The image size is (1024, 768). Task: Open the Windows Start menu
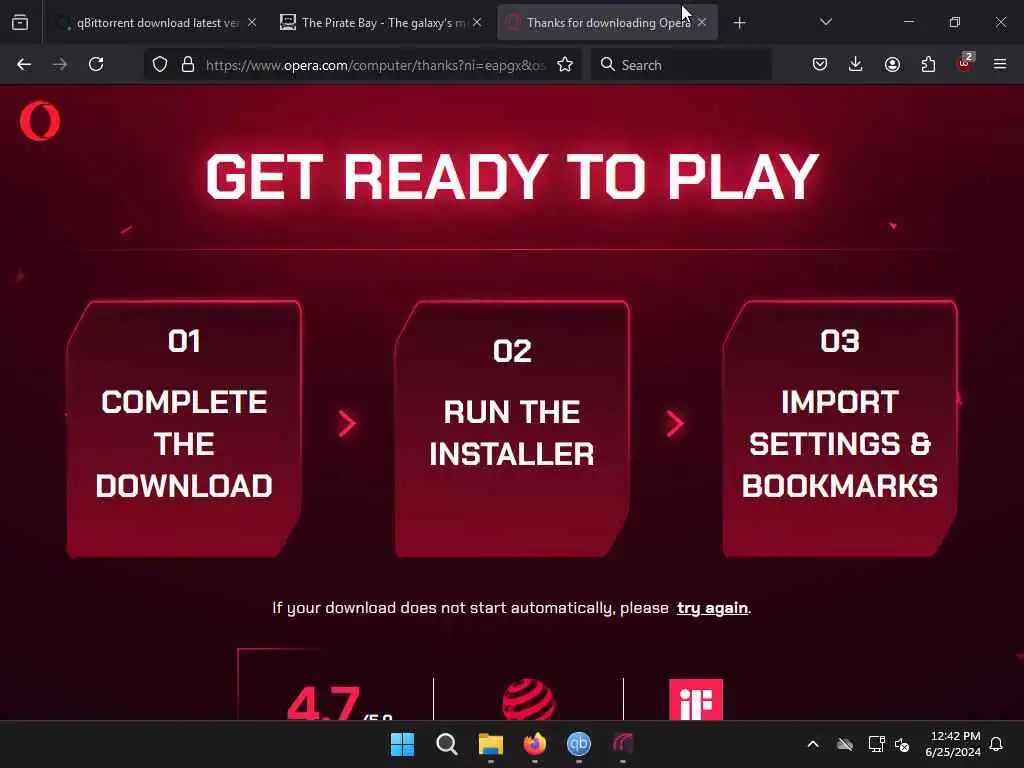[x=402, y=744]
